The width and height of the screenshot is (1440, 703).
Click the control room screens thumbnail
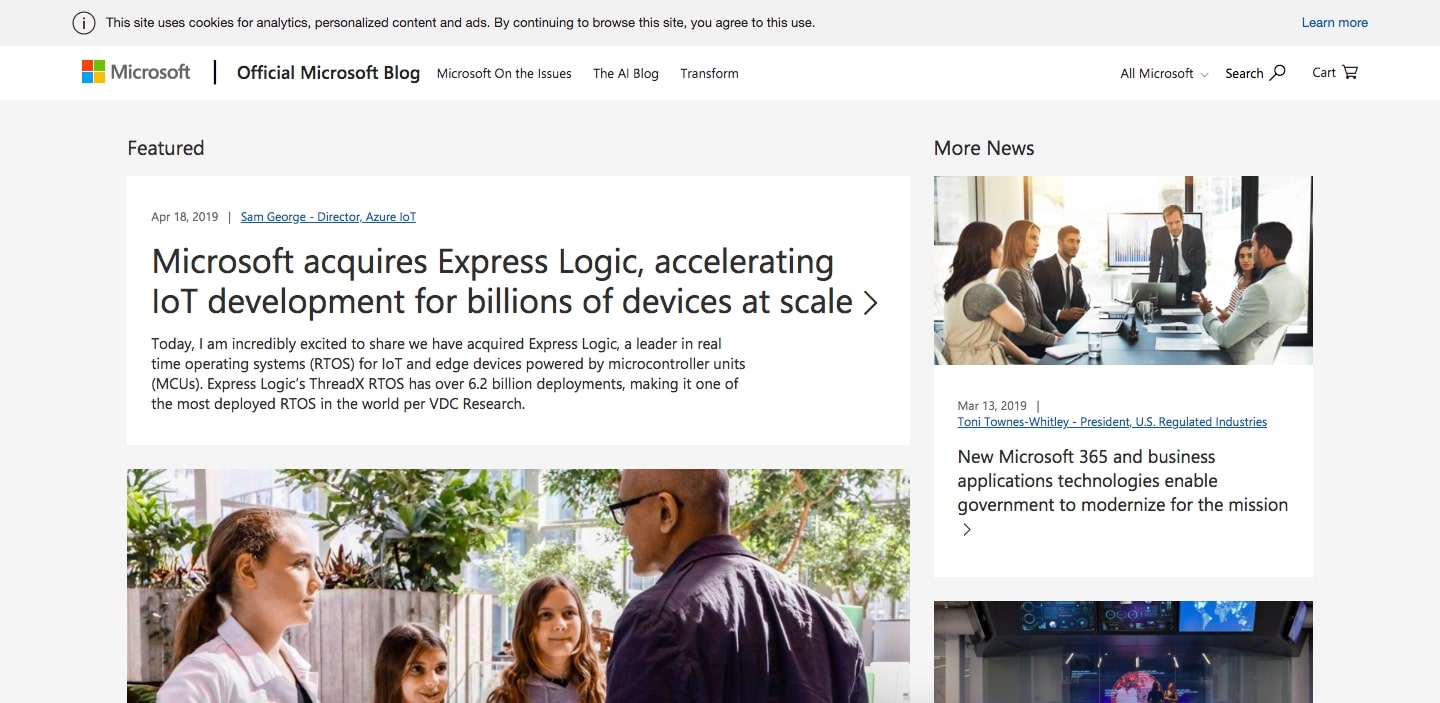pos(1123,652)
